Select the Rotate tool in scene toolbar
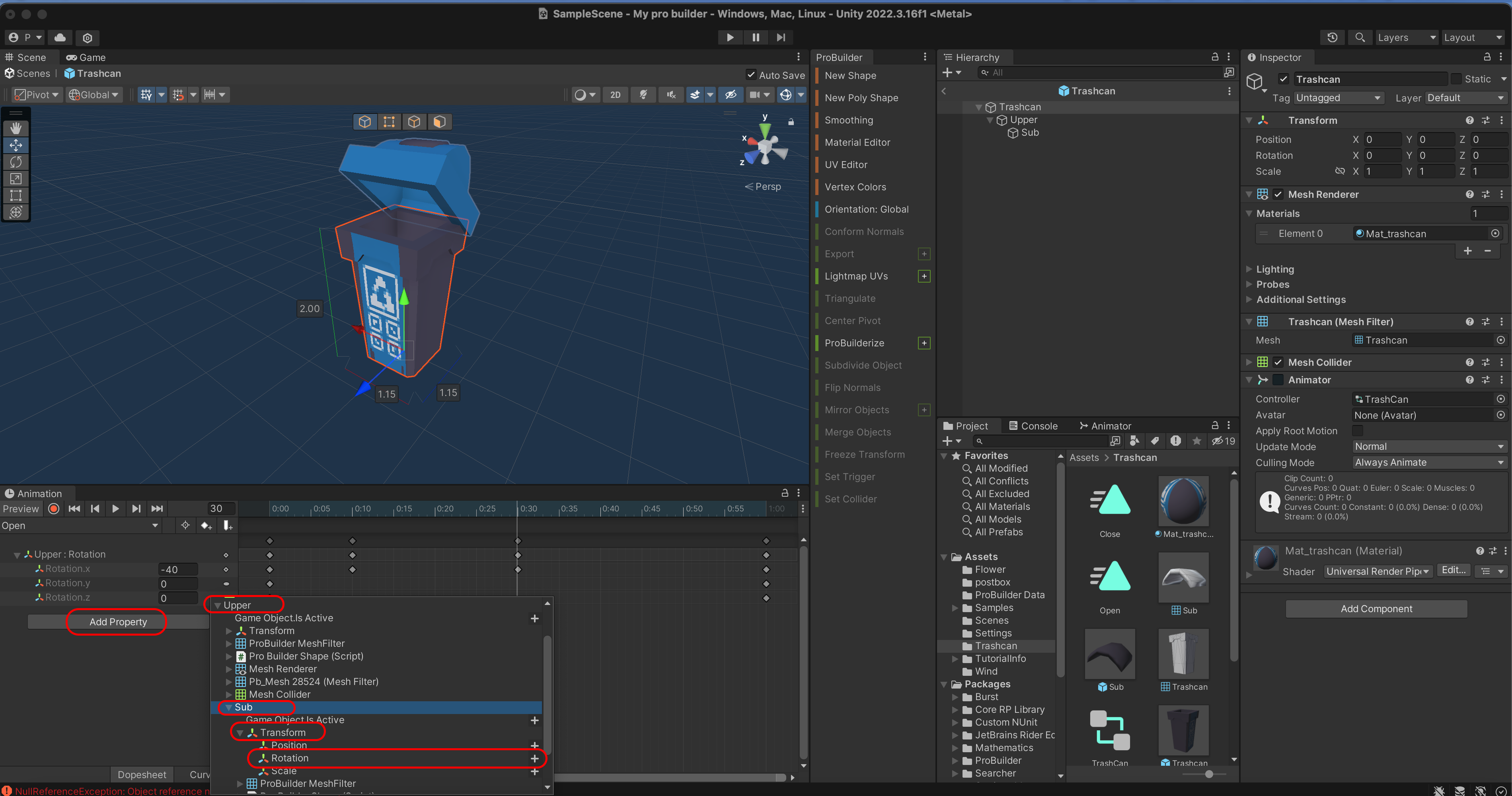Screen dimensions: 1512x796 16,162
